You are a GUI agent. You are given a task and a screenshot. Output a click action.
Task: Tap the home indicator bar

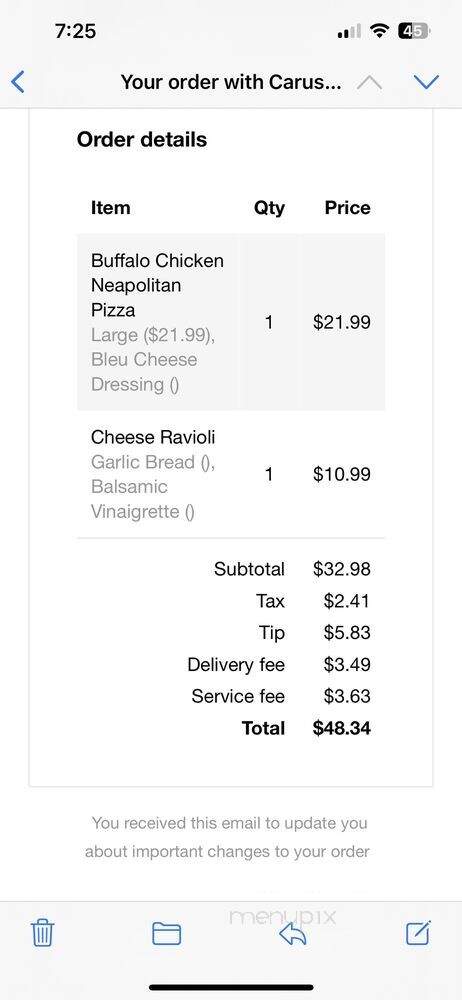(231, 987)
